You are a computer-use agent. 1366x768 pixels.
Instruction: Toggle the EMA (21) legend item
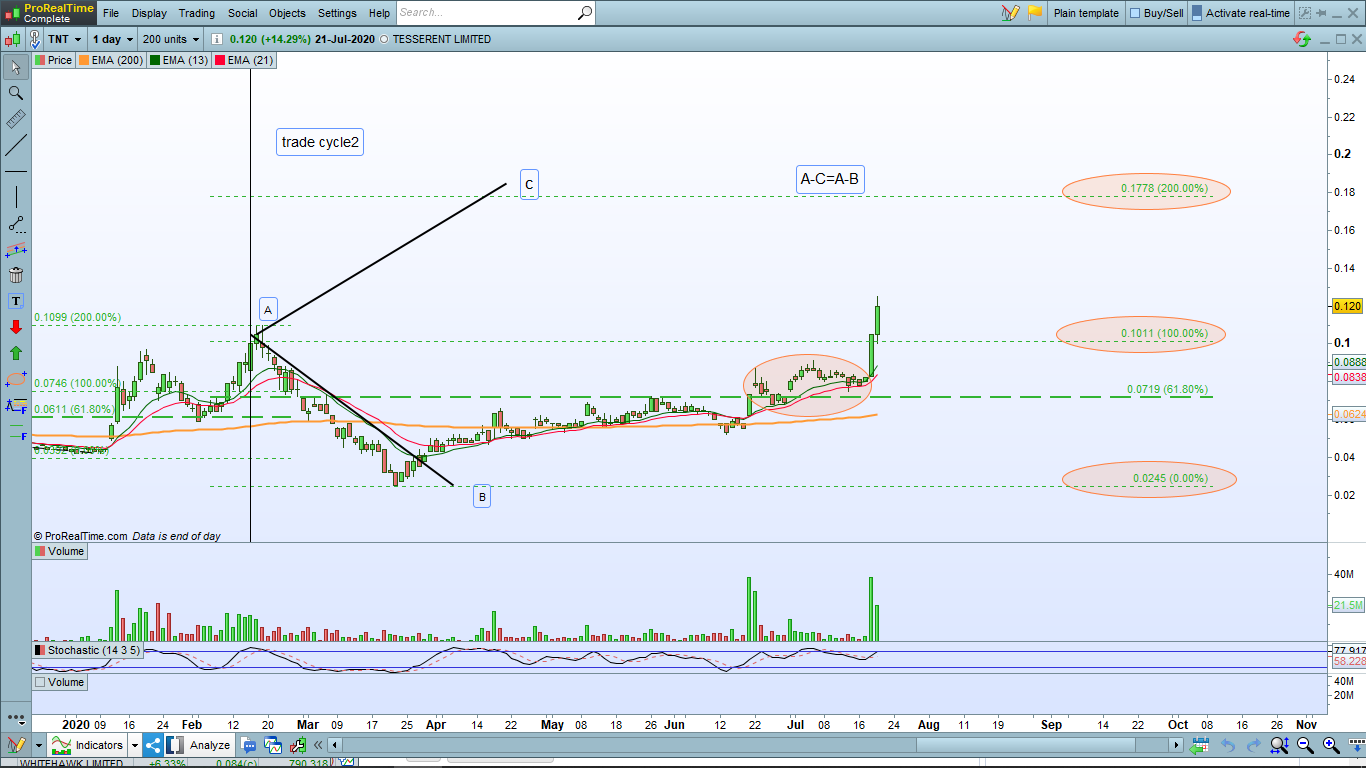click(245, 60)
